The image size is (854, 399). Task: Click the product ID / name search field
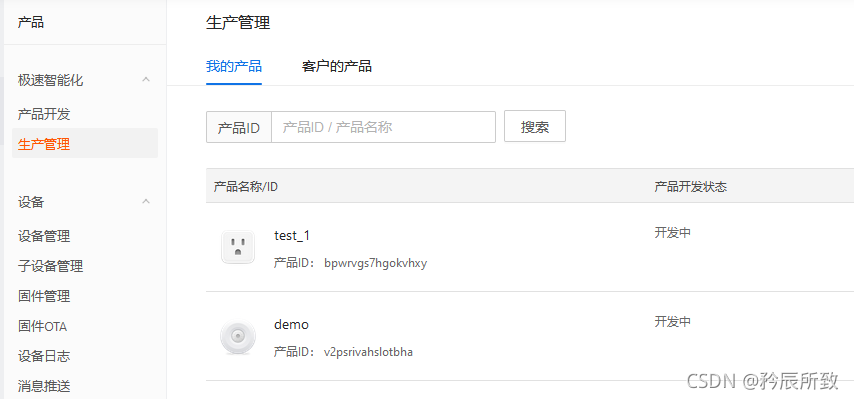click(383, 127)
